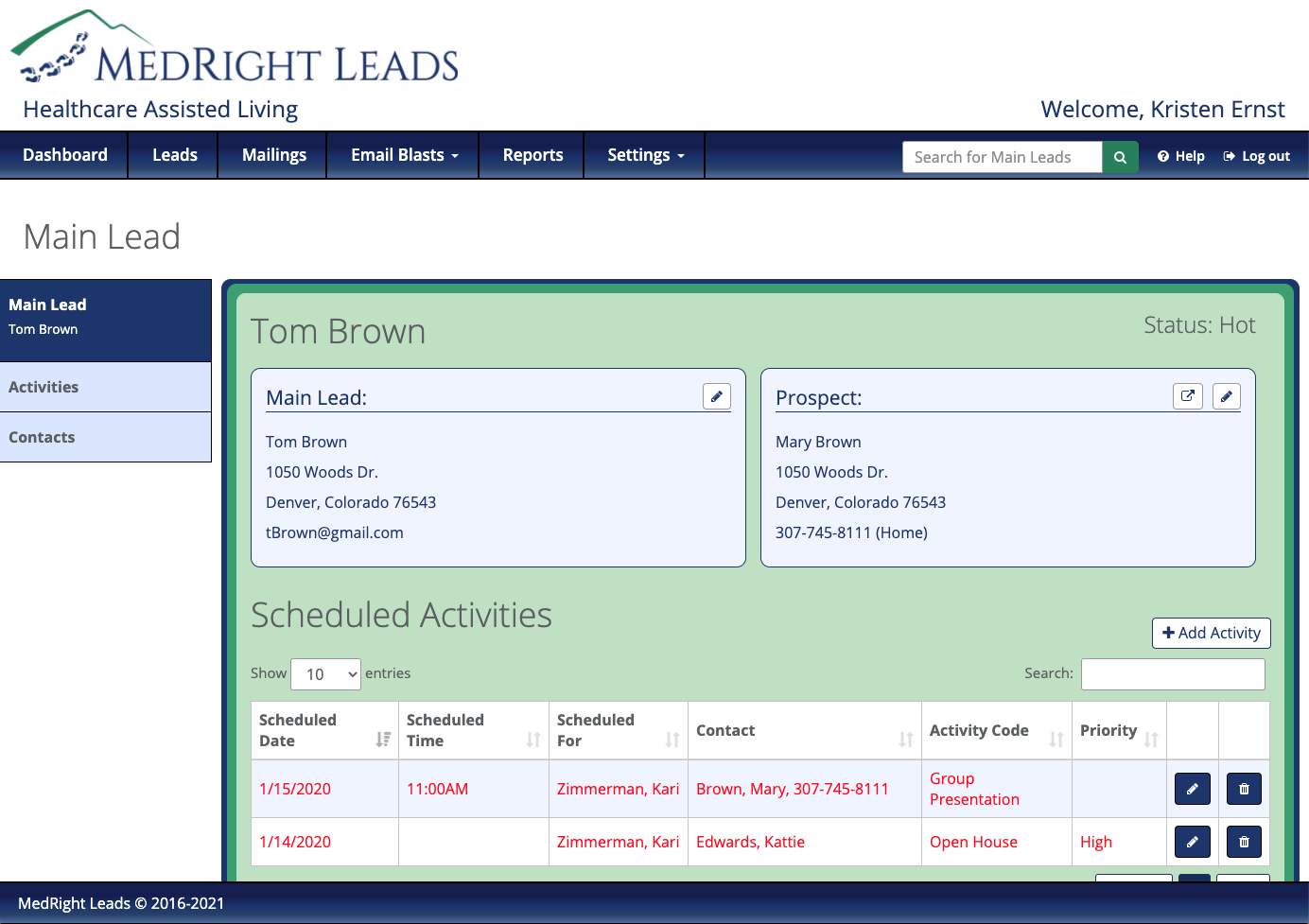Edit the Main Lead details pencil icon

point(717,396)
